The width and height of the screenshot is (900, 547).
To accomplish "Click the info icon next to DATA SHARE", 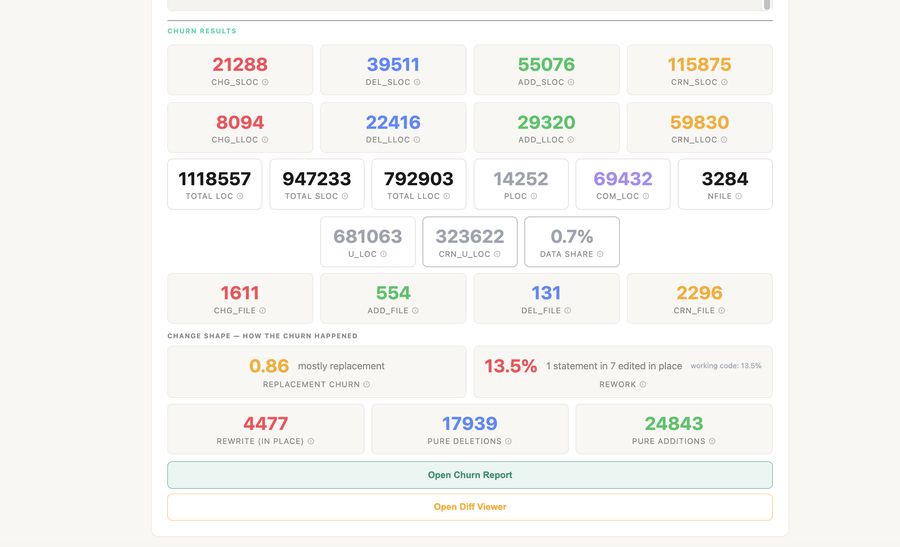I will (x=600, y=254).
